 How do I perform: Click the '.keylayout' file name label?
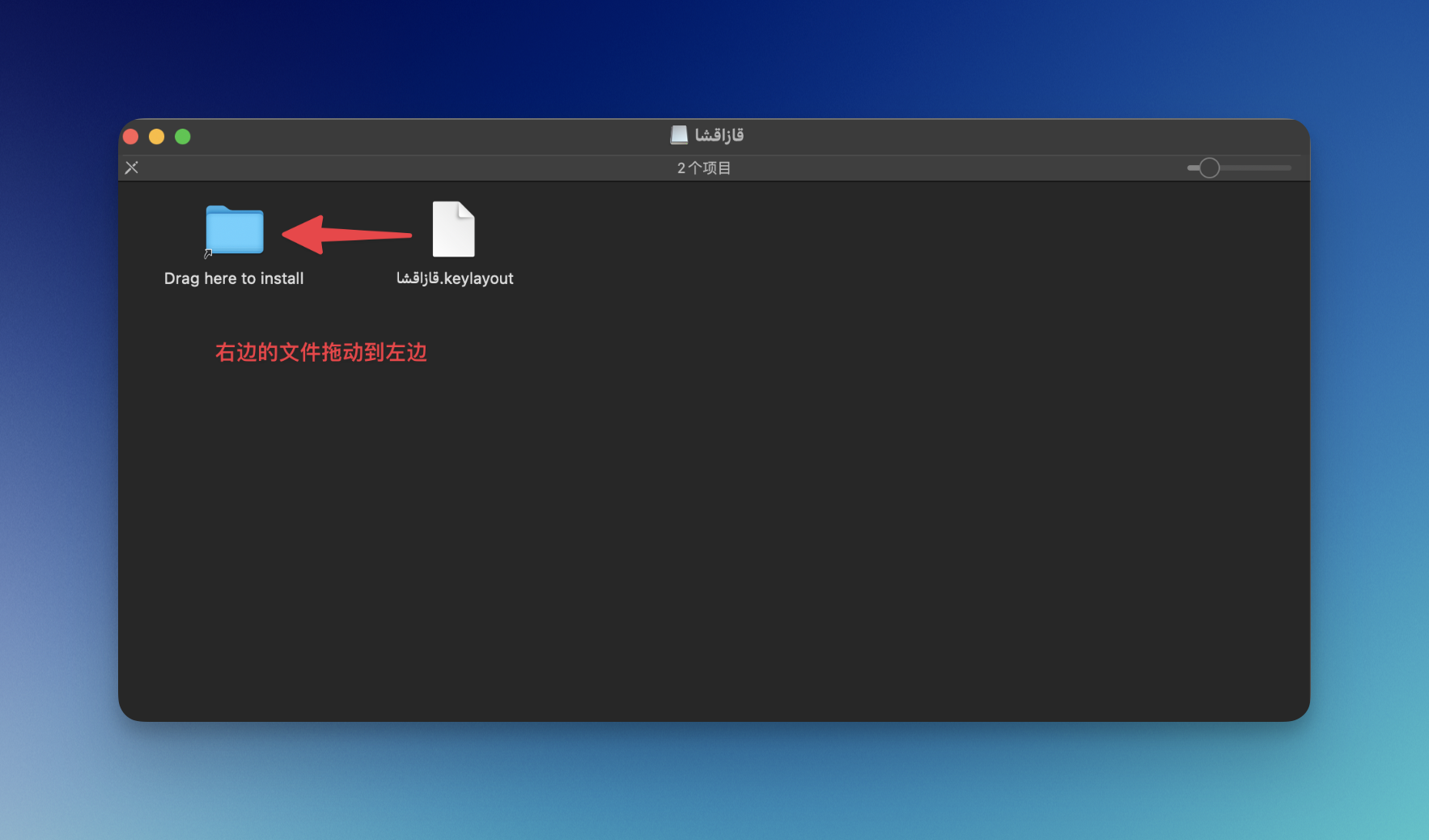click(x=455, y=278)
